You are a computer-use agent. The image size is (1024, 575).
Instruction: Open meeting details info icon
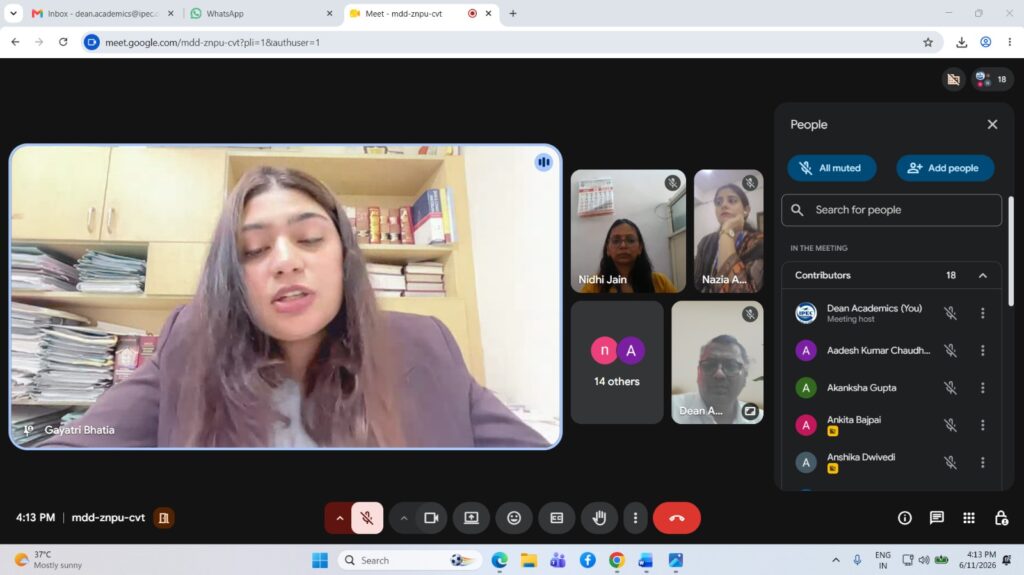904,518
